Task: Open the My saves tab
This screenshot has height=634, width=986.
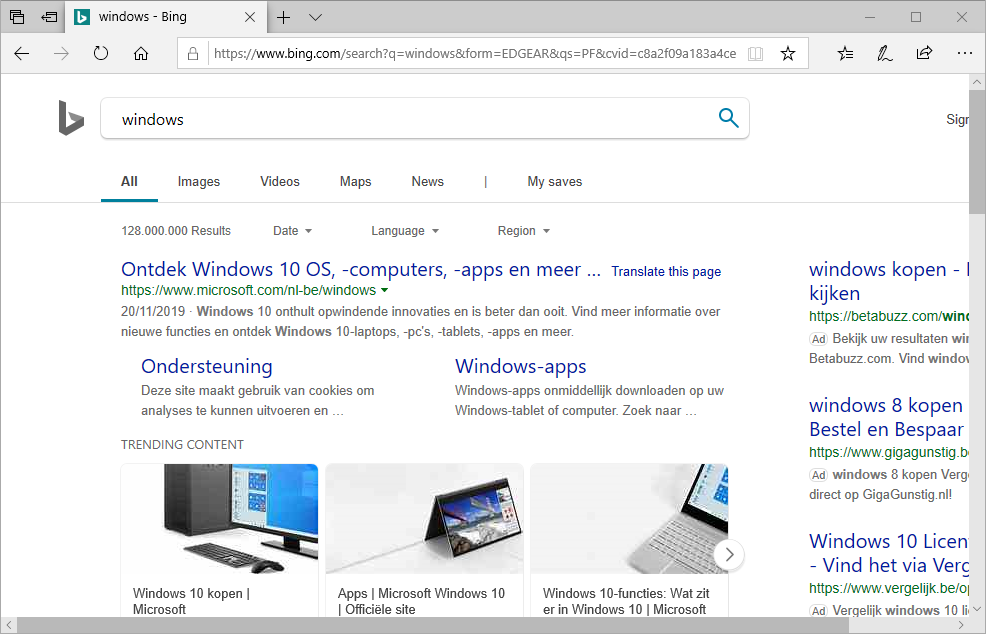Action: 555,181
